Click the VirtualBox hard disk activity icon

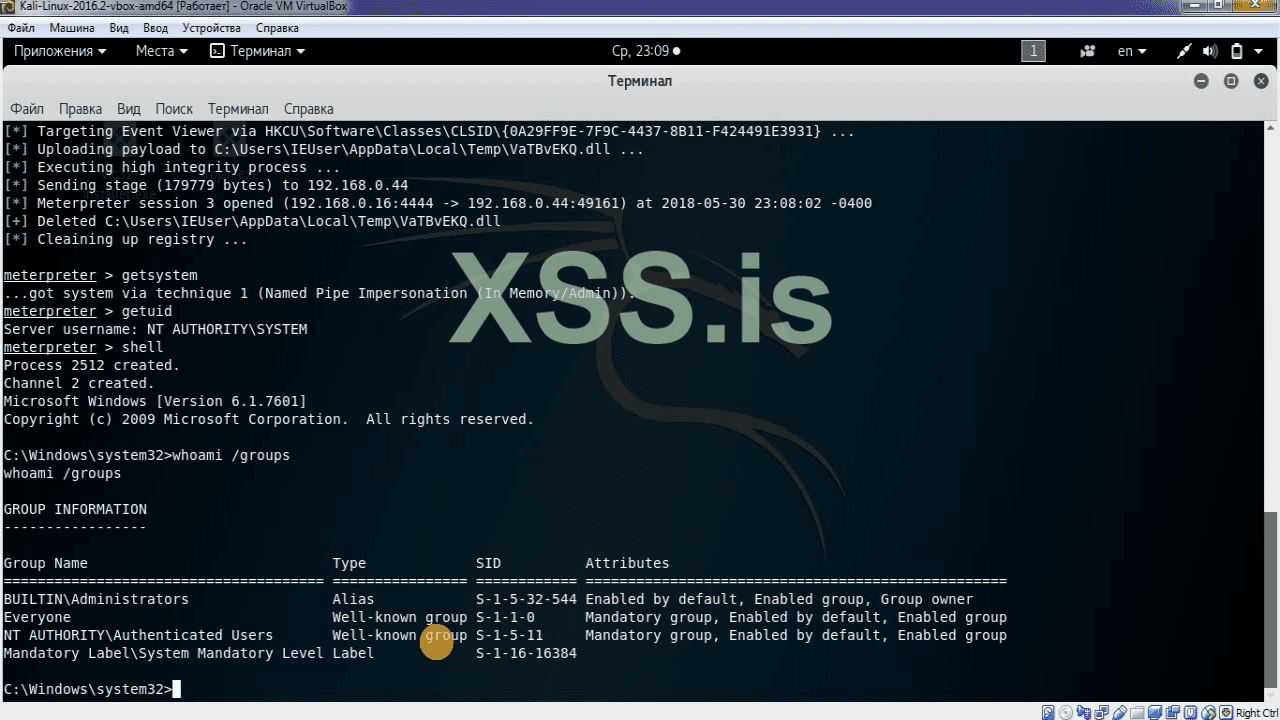(1048, 713)
